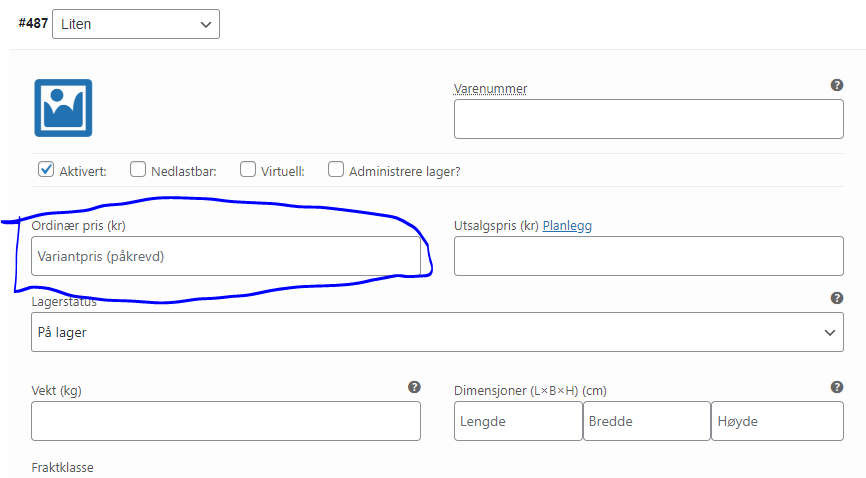The height and width of the screenshot is (478, 866).
Task: Click the help icon for Dimensjoner
Action: pyautogui.click(x=837, y=387)
